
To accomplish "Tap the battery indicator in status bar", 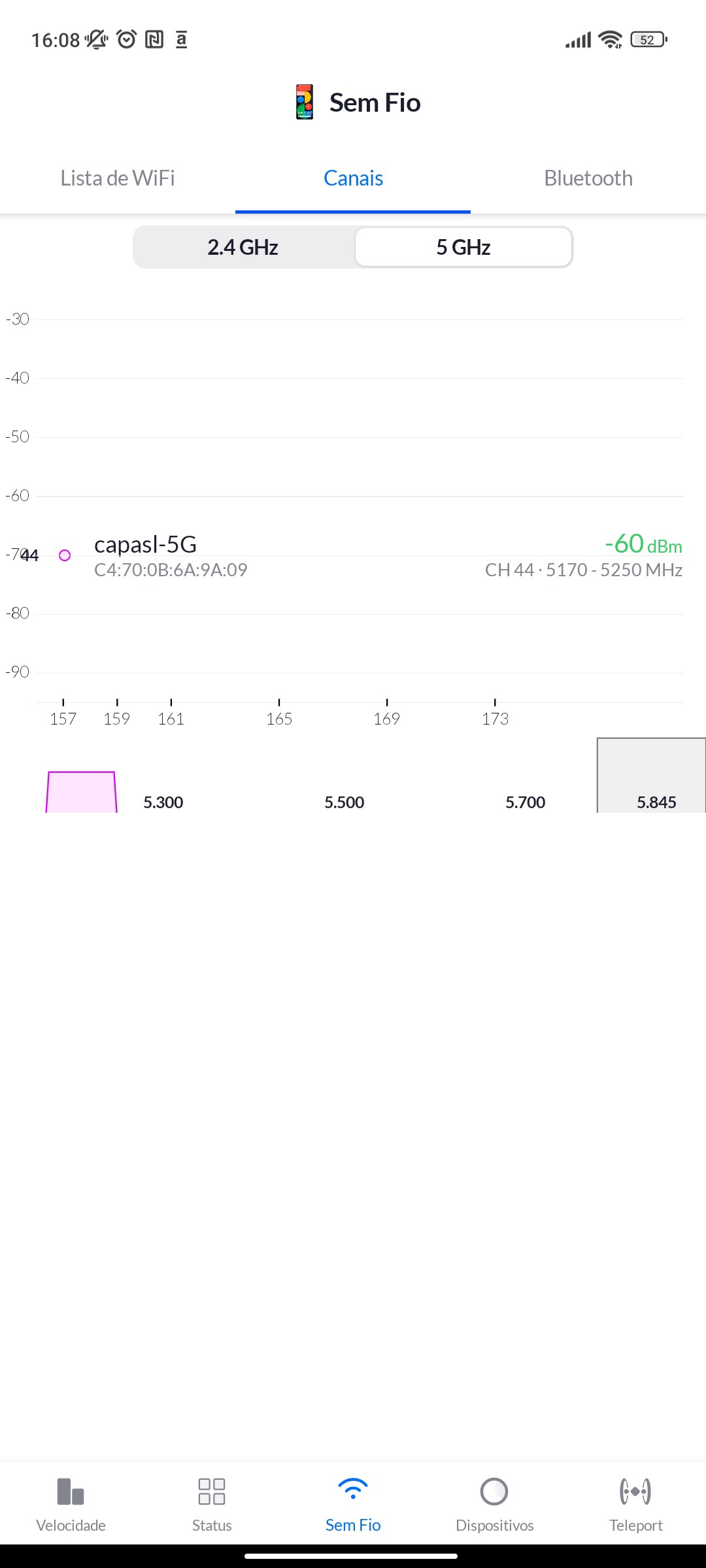I will point(648,40).
